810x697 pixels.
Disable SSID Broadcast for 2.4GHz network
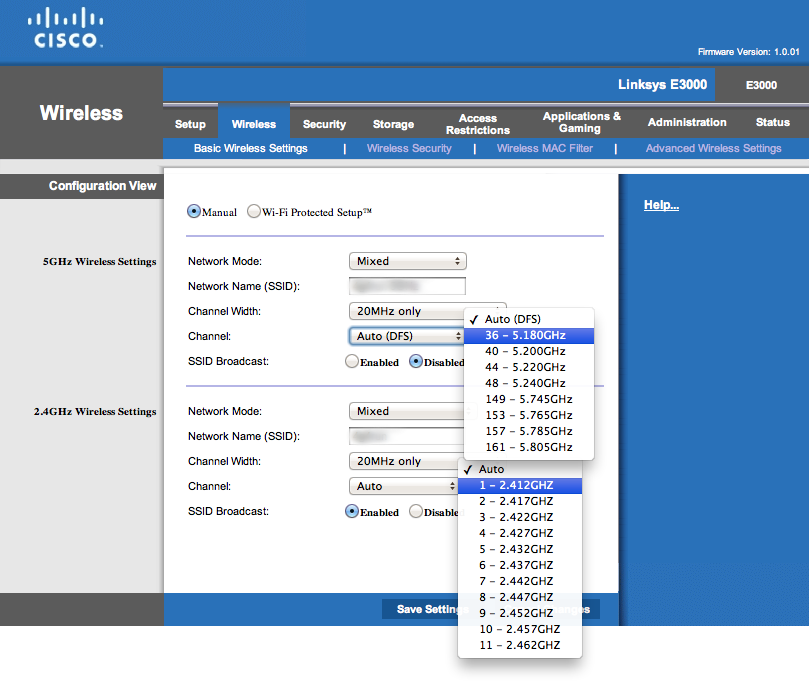416,511
